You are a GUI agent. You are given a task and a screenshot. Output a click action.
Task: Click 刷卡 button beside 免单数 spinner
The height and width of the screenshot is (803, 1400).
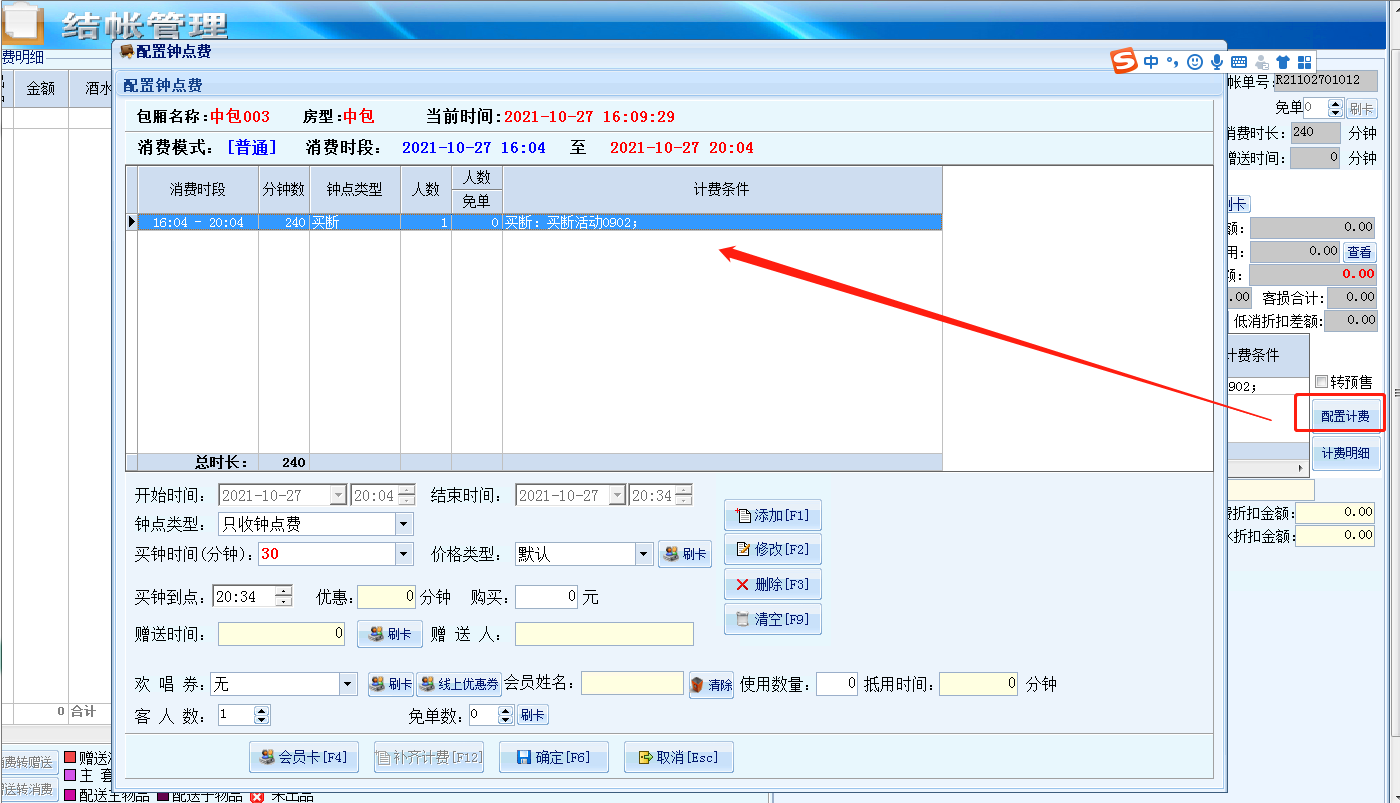click(x=533, y=715)
